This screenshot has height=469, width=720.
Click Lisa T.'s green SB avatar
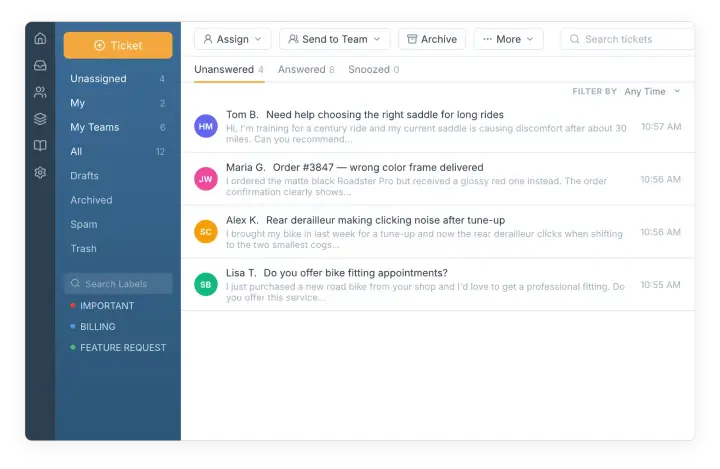click(x=206, y=285)
